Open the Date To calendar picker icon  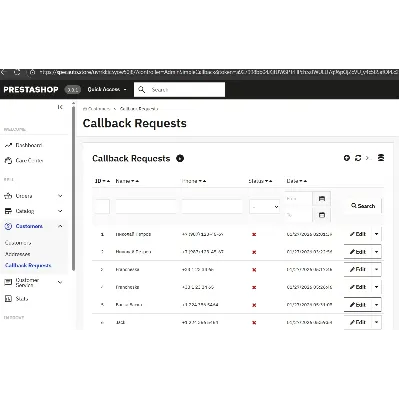tap(322, 215)
